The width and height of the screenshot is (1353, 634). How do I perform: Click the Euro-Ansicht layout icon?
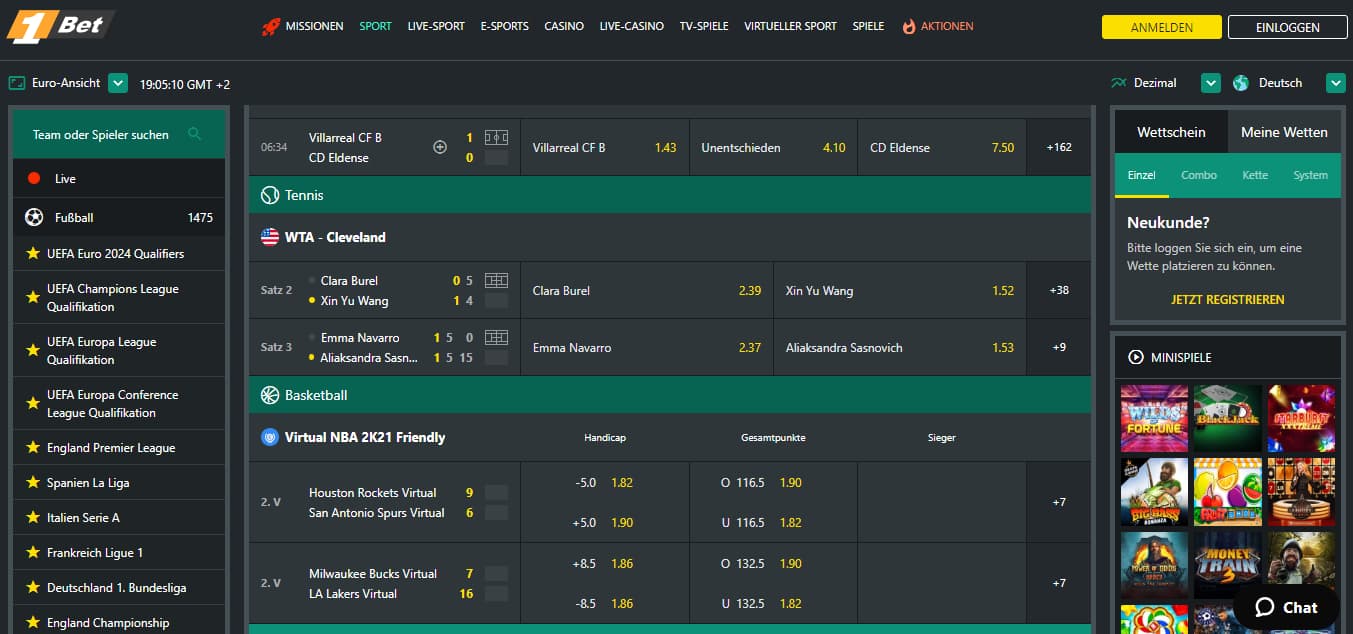(16, 83)
